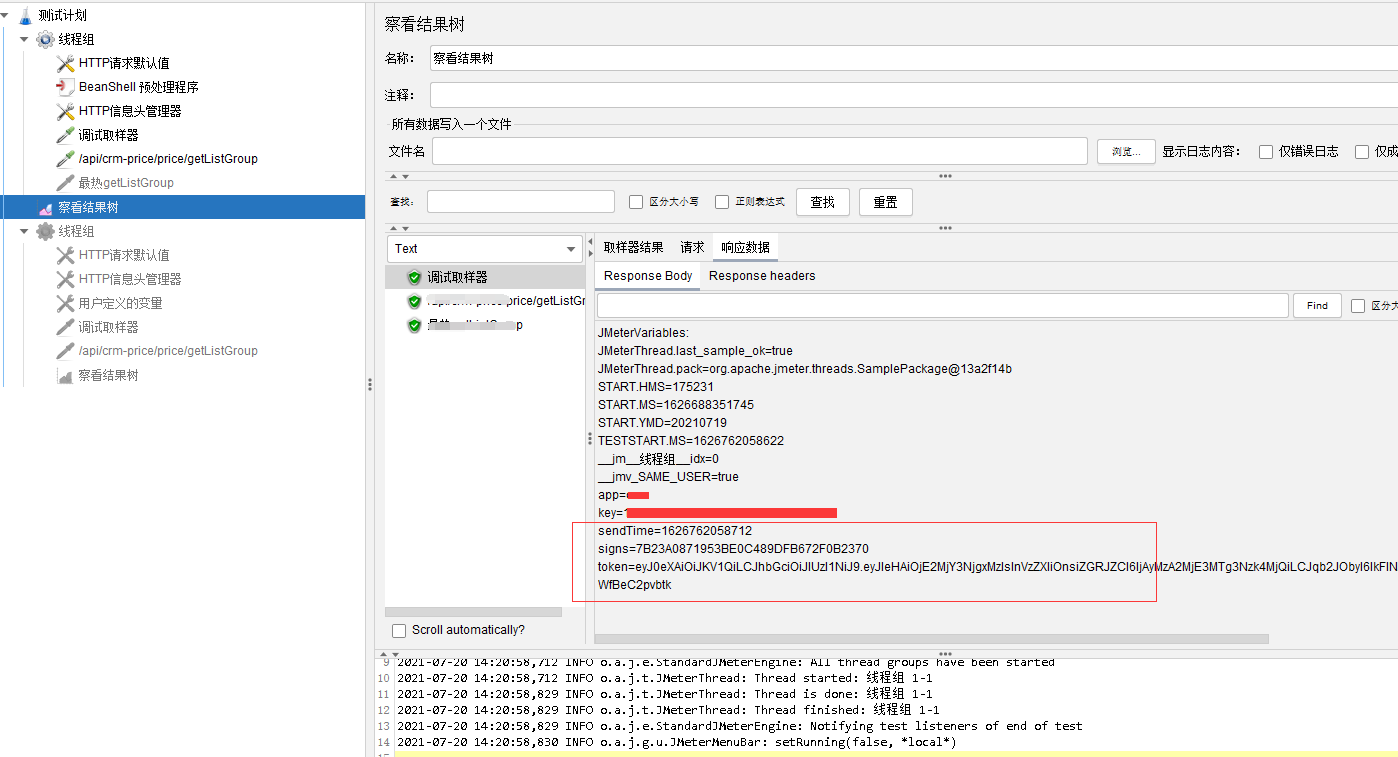1398x757 pixels.
Task: Select the 用户定义的变量 icon
Action: click(66, 303)
